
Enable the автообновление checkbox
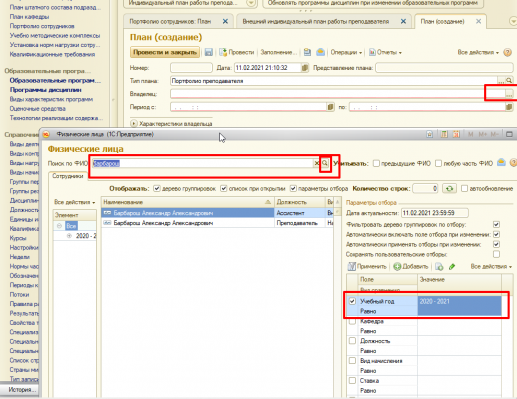[x=464, y=189]
